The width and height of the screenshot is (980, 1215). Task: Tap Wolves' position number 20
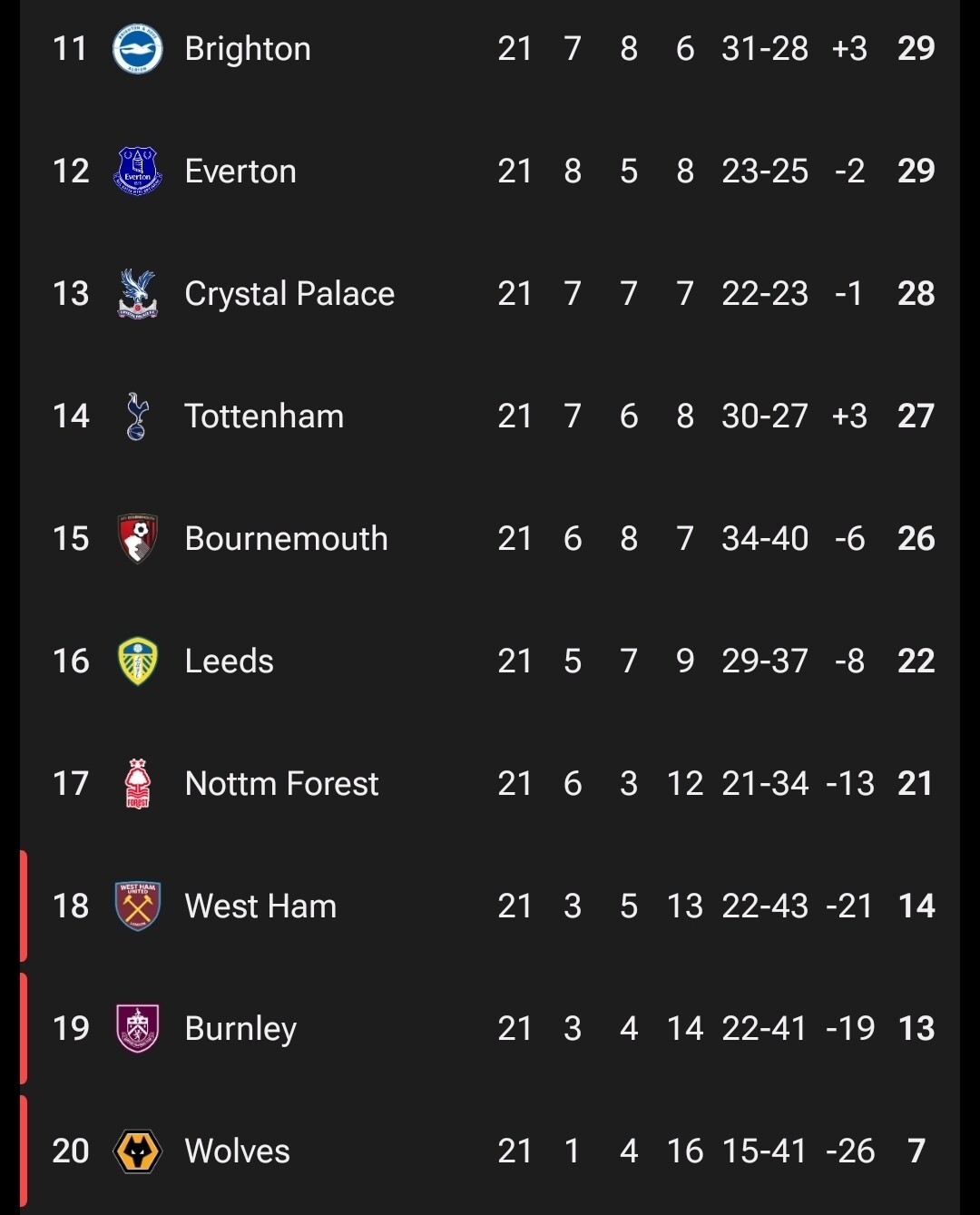pos(71,1151)
